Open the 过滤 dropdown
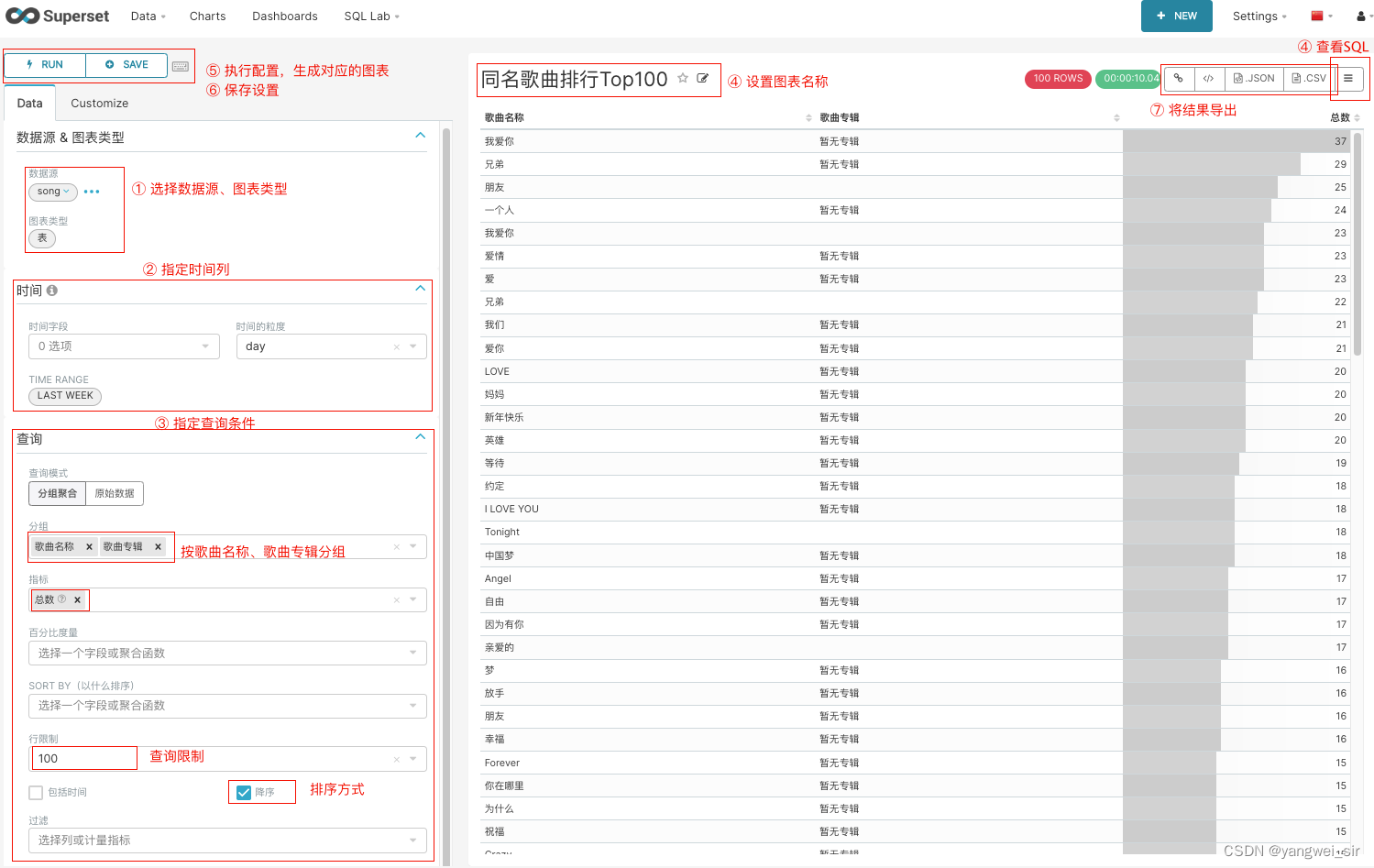1374x868 pixels. point(227,841)
